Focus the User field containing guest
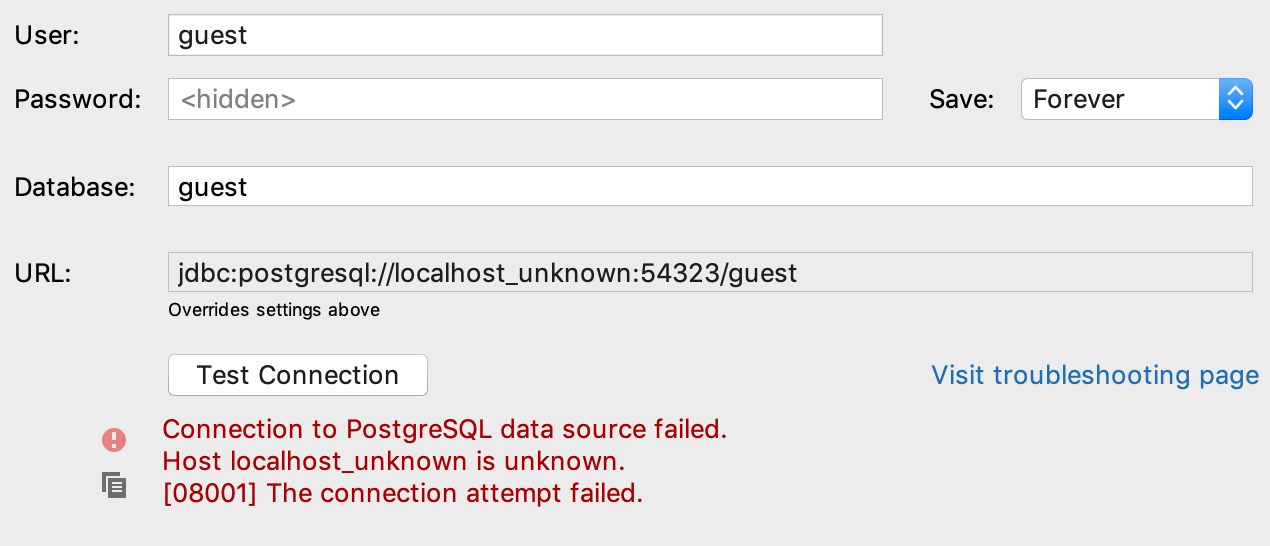Viewport: 1270px width, 546px height. (x=525, y=35)
